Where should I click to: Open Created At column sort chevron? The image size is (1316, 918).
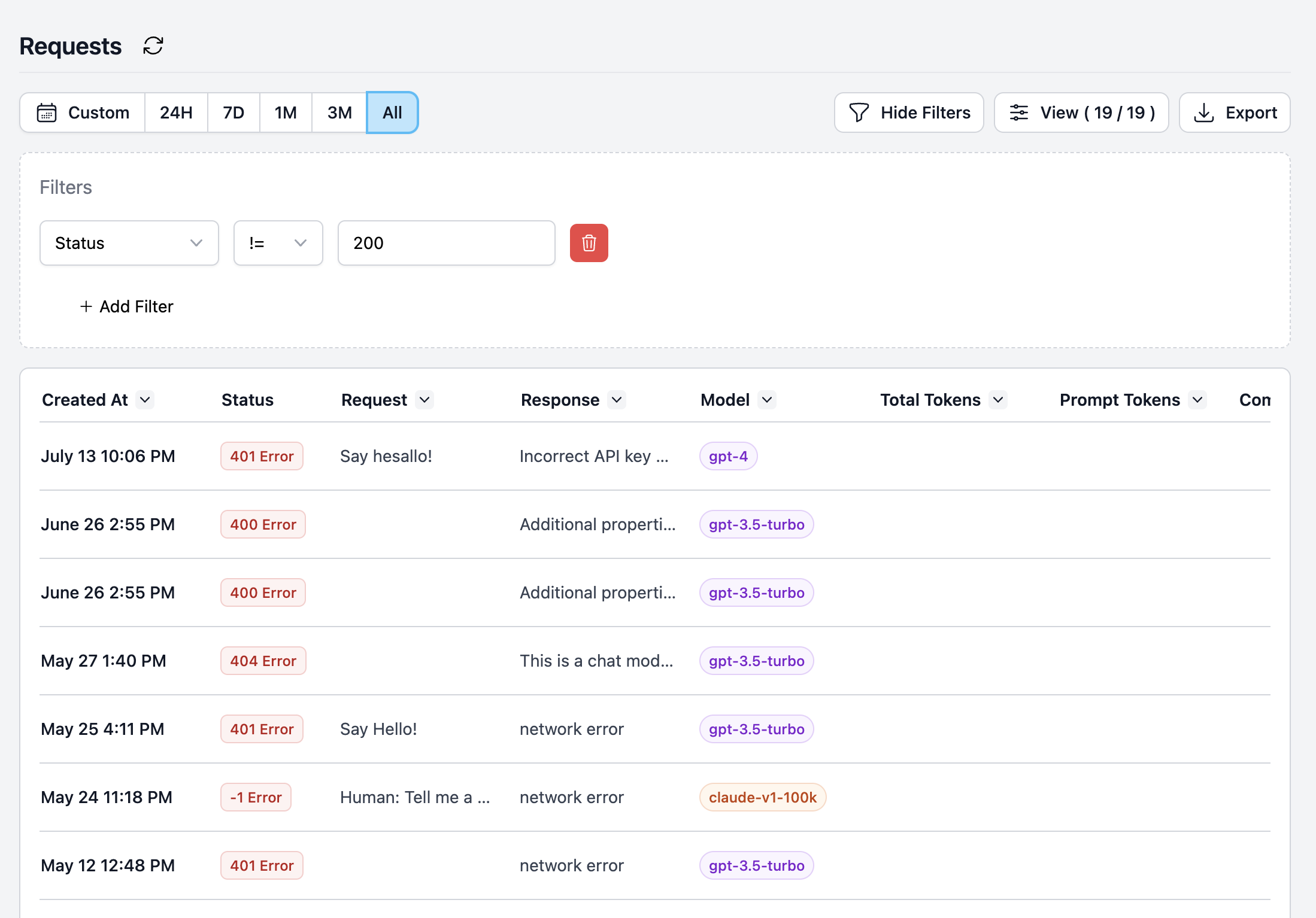145,400
